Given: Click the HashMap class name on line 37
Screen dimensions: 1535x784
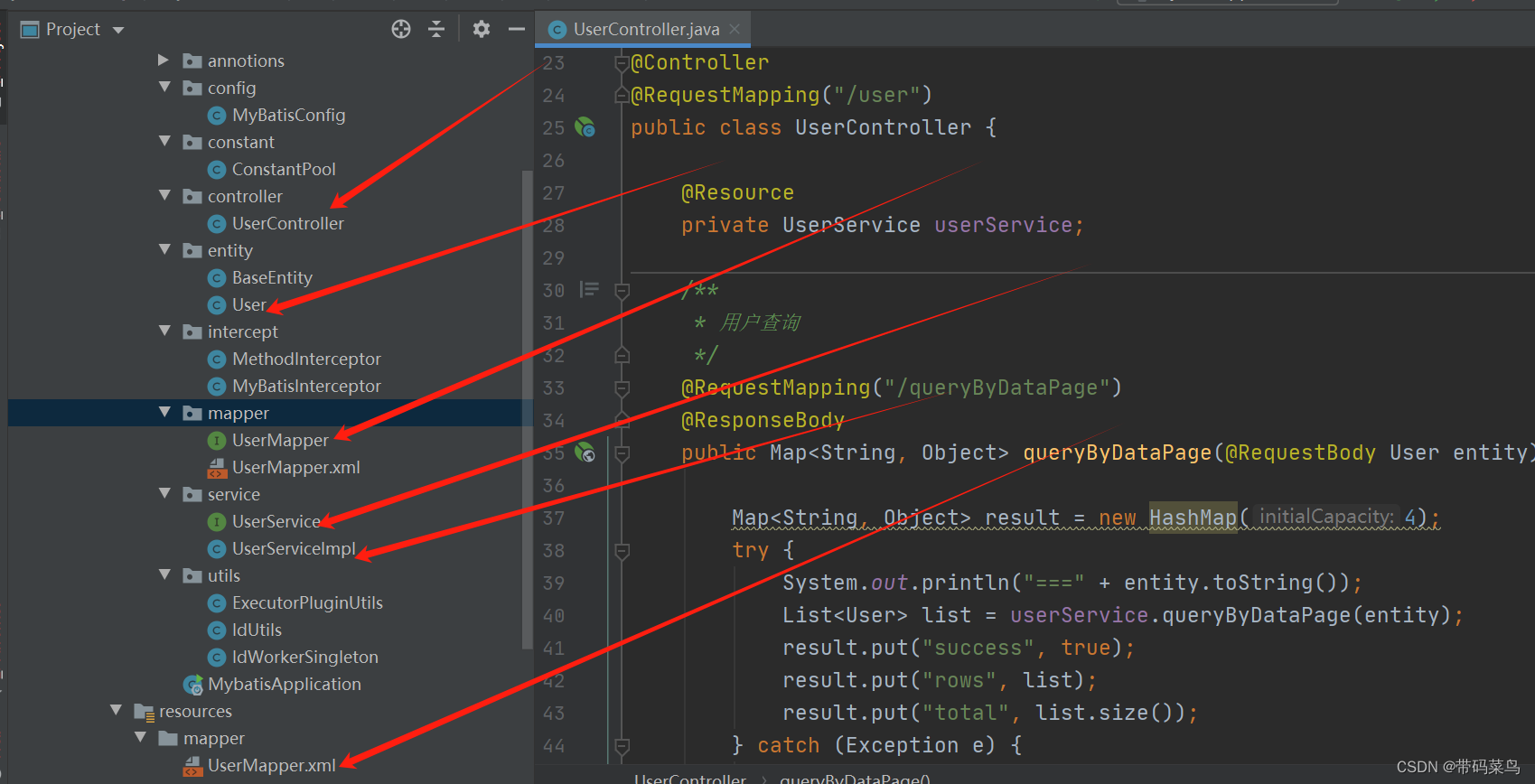Looking at the screenshot, I should tap(1193, 518).
